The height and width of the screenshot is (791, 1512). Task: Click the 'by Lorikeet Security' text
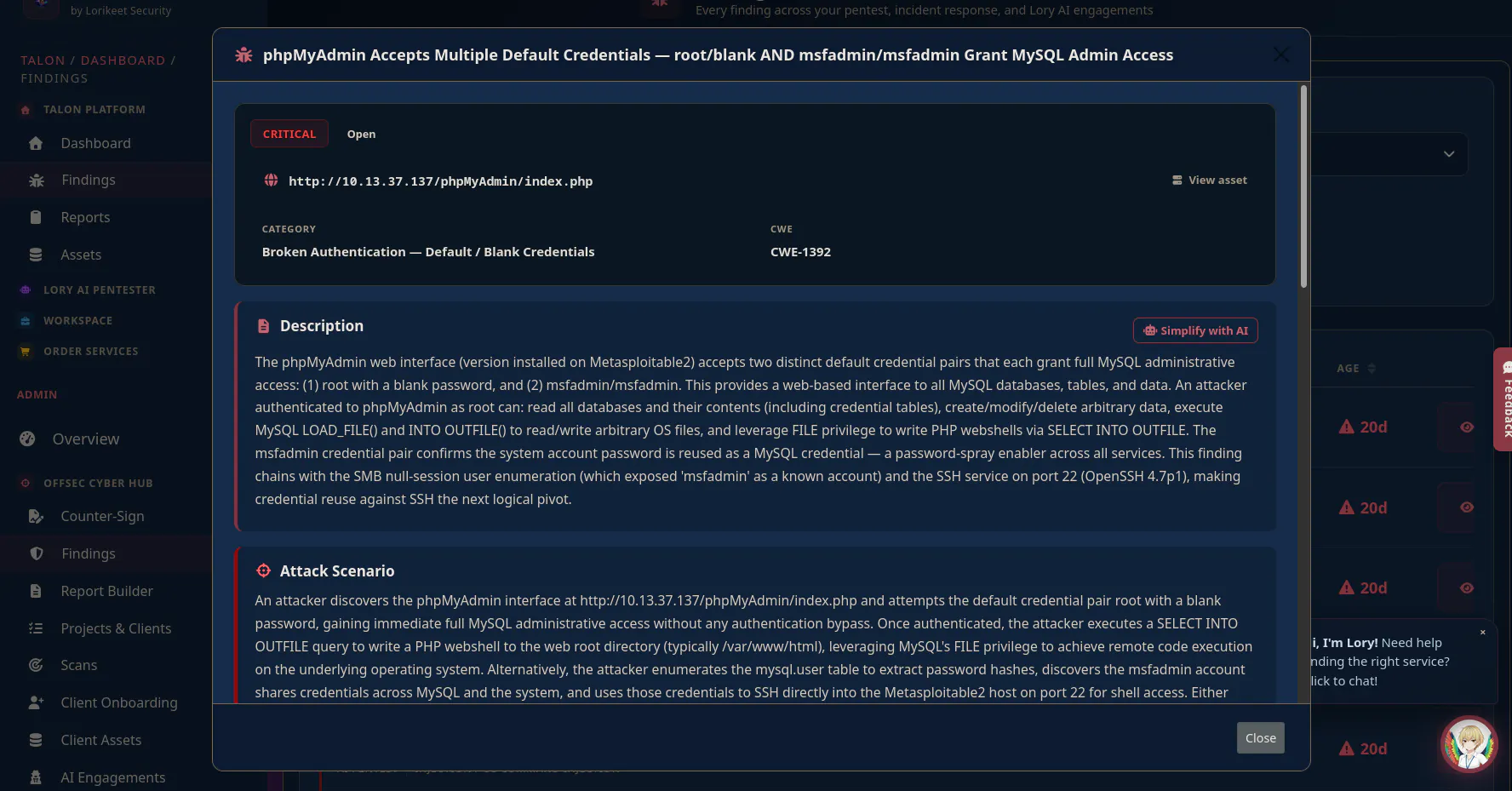tap(121, 11)
